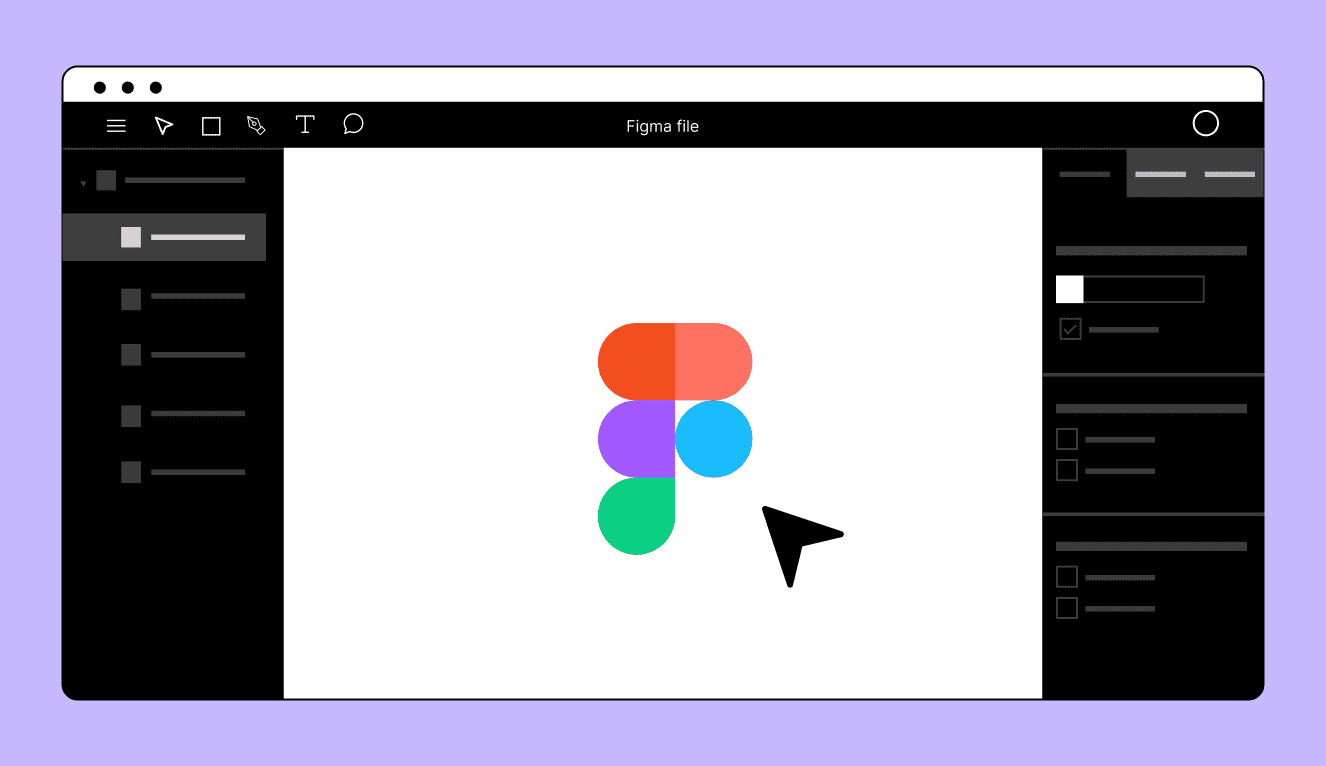Open the hamburger main menu
The width and height of the screenshot is (1326, 766).
point(116,126)
